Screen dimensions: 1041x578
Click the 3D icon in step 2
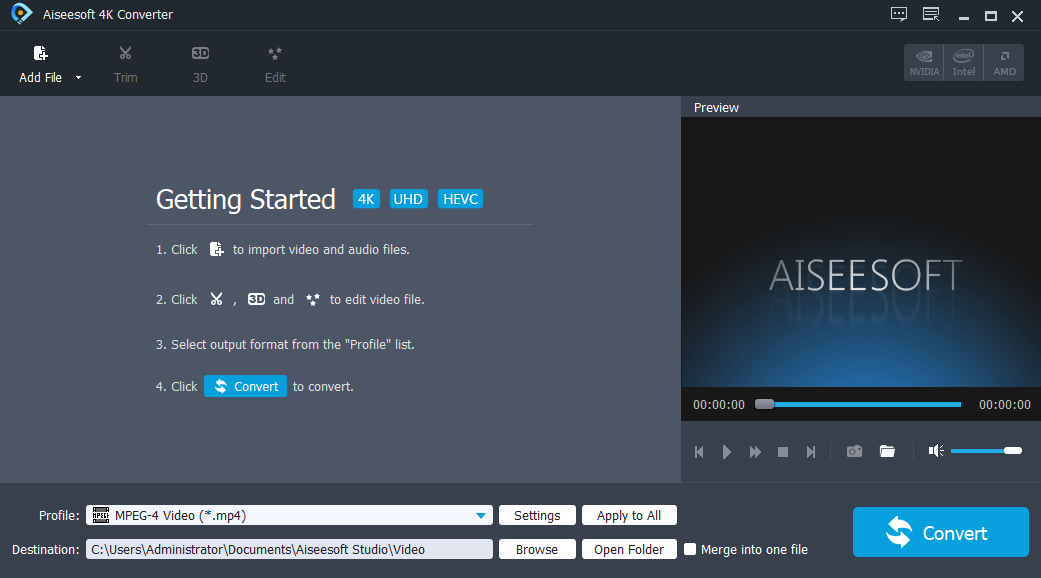(x=256, y=299)
